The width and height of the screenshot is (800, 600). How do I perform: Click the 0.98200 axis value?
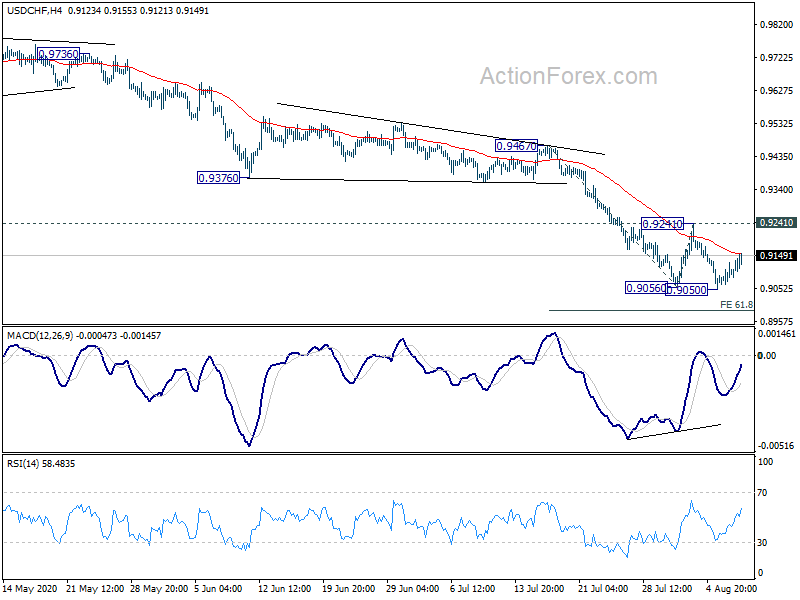click(x=777, y=24)
